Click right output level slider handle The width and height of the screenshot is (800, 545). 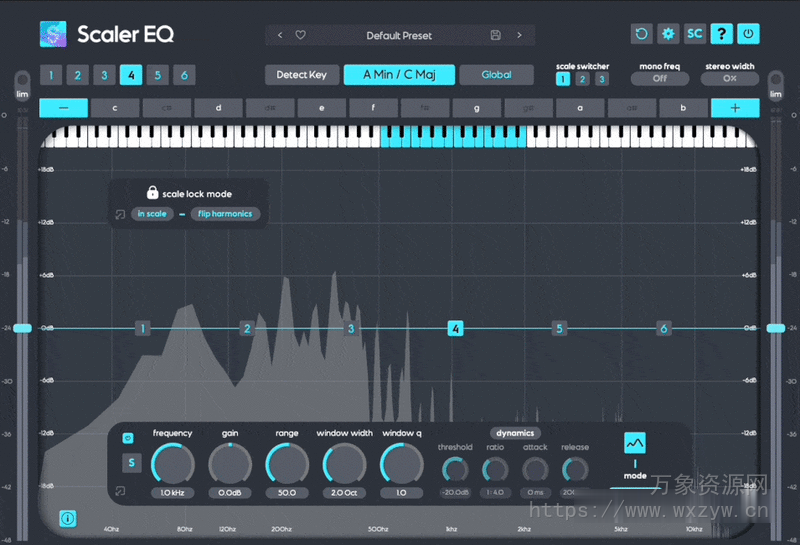coord(776,328)
